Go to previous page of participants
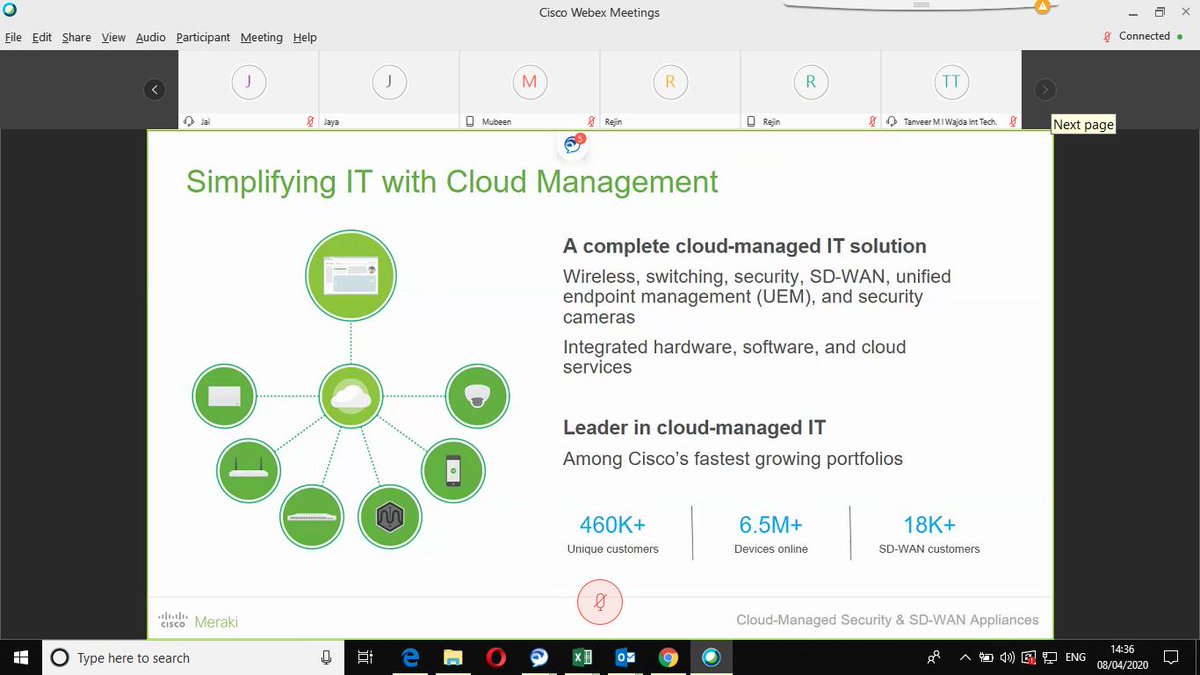1200x675 pixels. coord(154,89)
